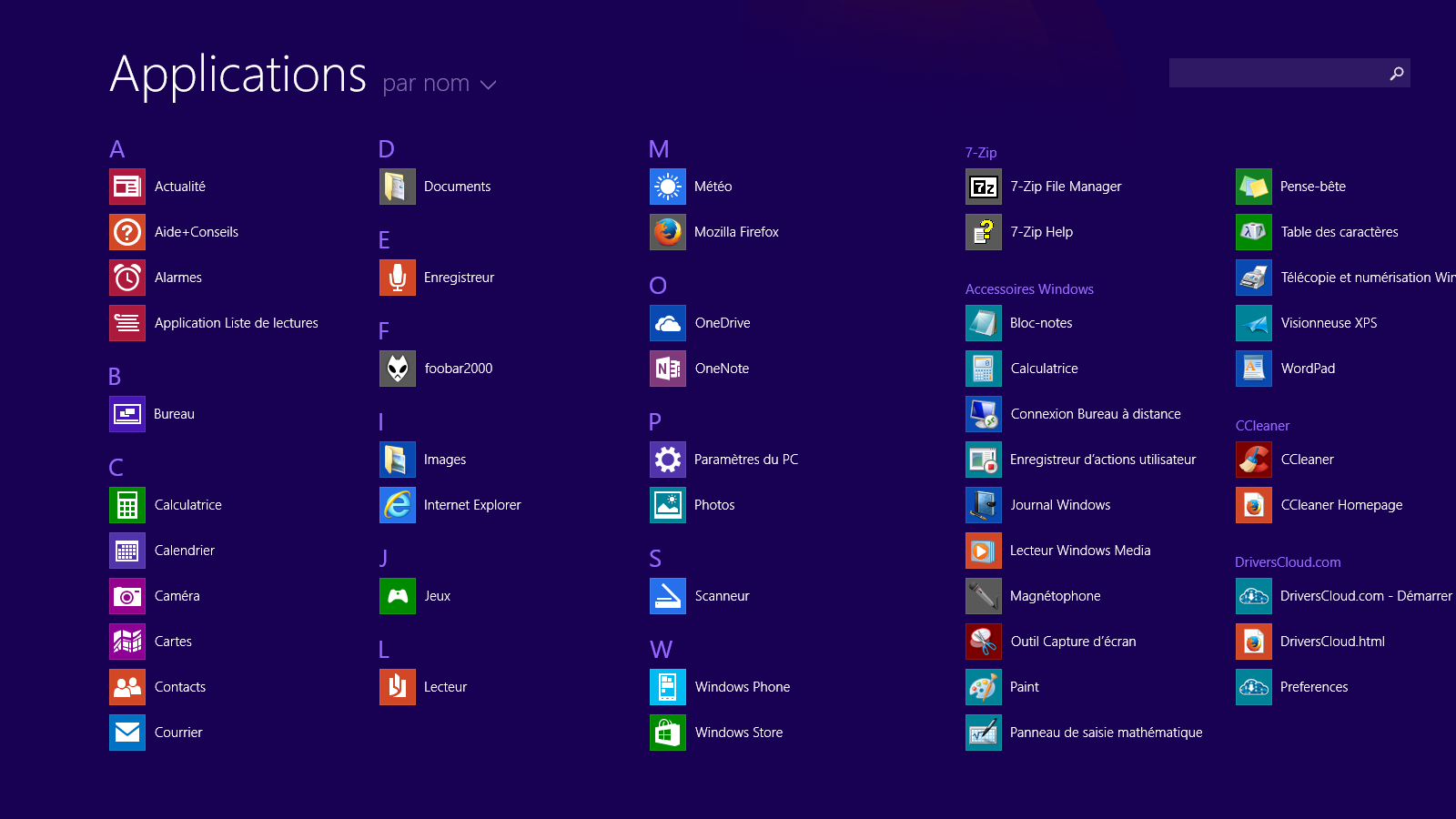Click the chevron next to 'par nom'
The image size is (1456, 819).
489,85
